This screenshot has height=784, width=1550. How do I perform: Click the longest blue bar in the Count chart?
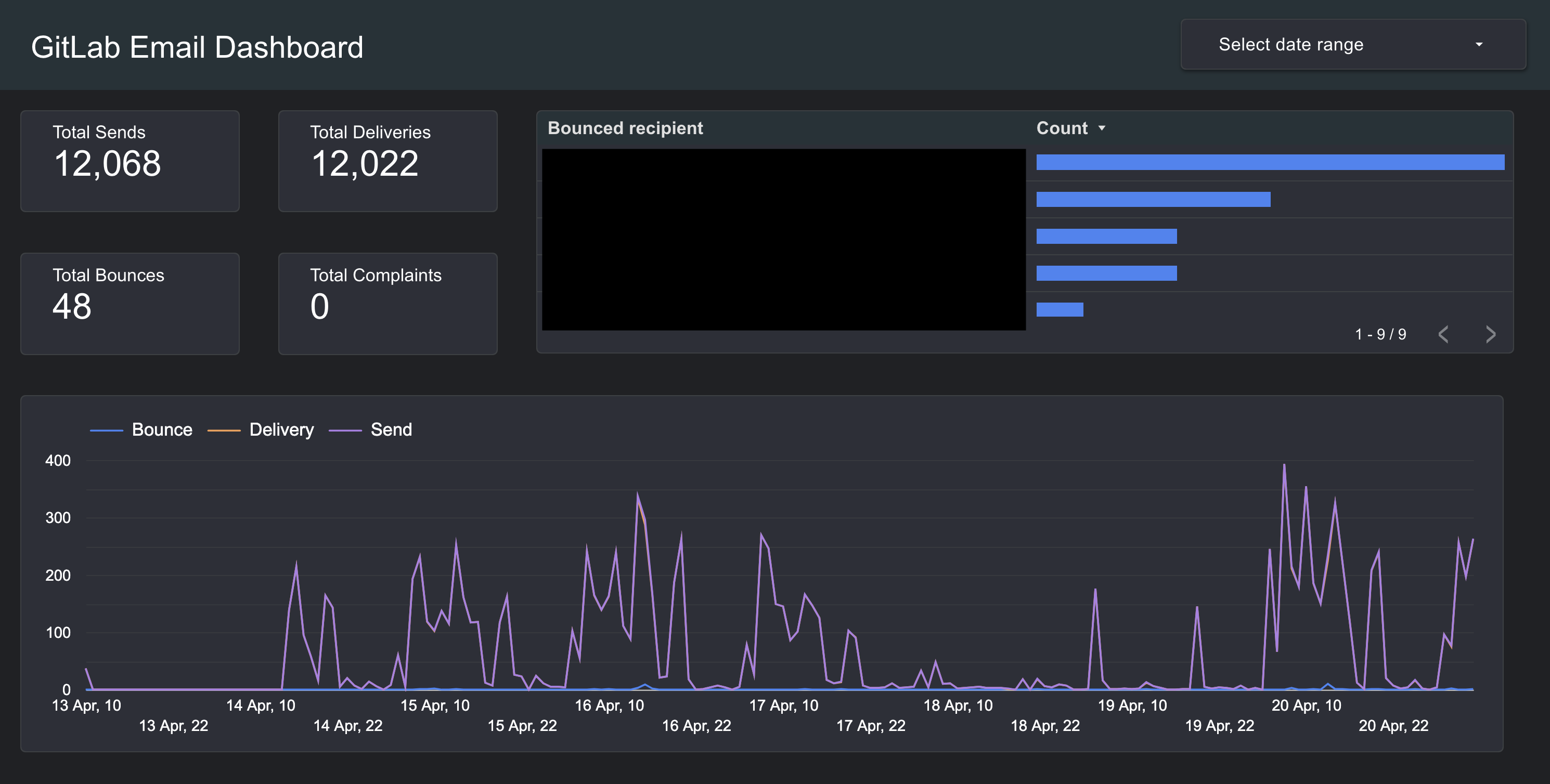click(1270, 162)
